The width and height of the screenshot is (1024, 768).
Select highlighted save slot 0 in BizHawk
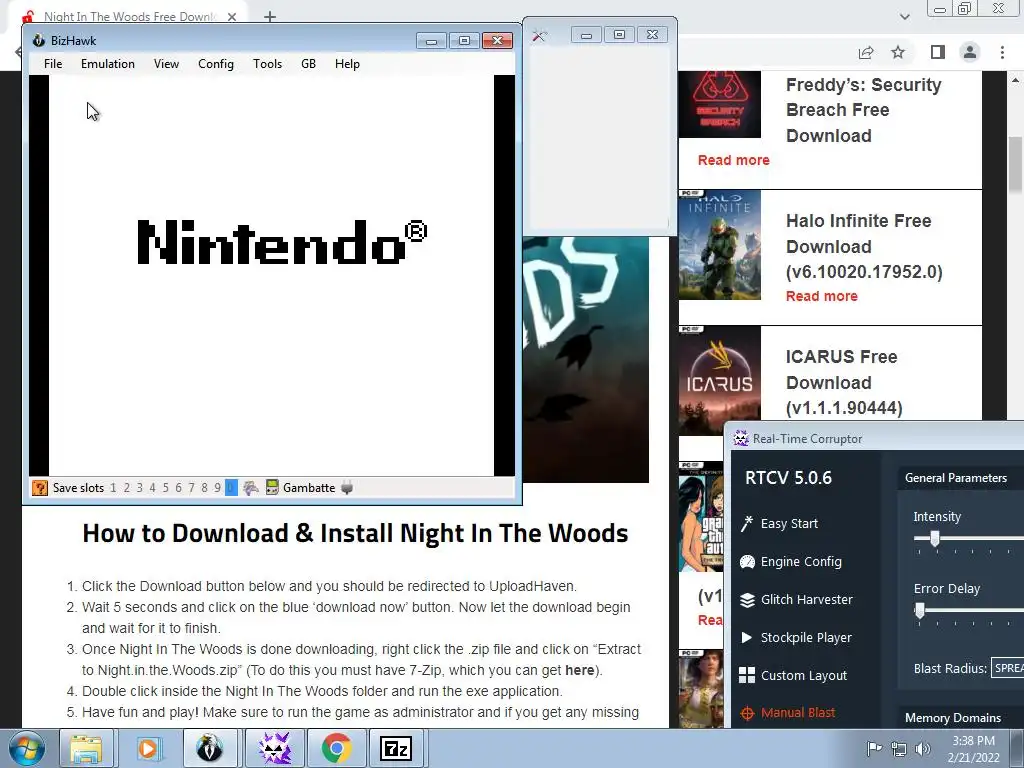point(231,488)
